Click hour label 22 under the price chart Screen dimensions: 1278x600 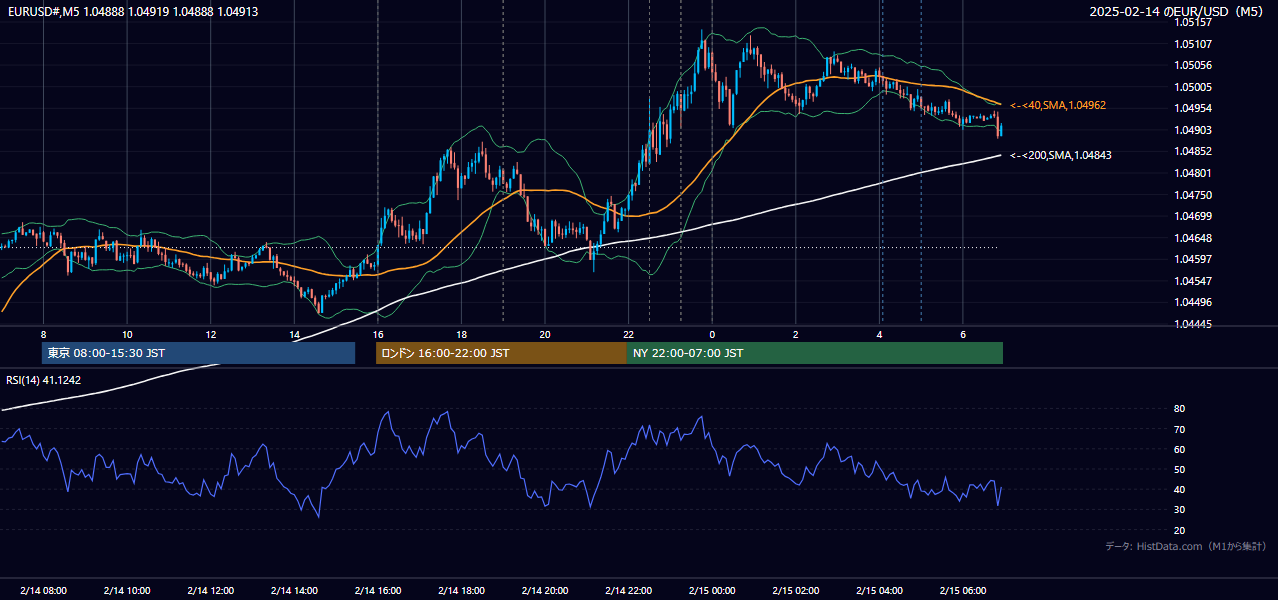point(628,334)
